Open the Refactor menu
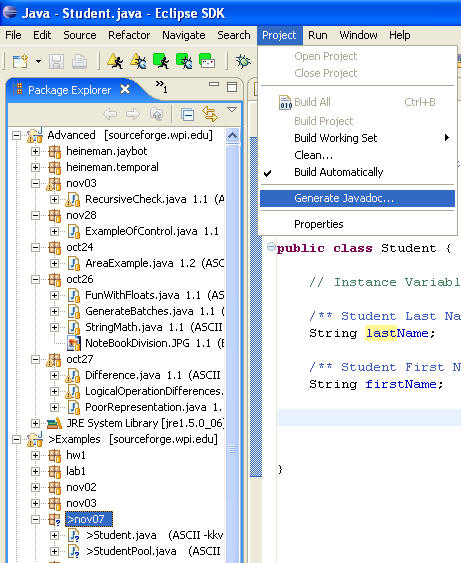This screenshot has width=461, height=563. pos(129,35)
